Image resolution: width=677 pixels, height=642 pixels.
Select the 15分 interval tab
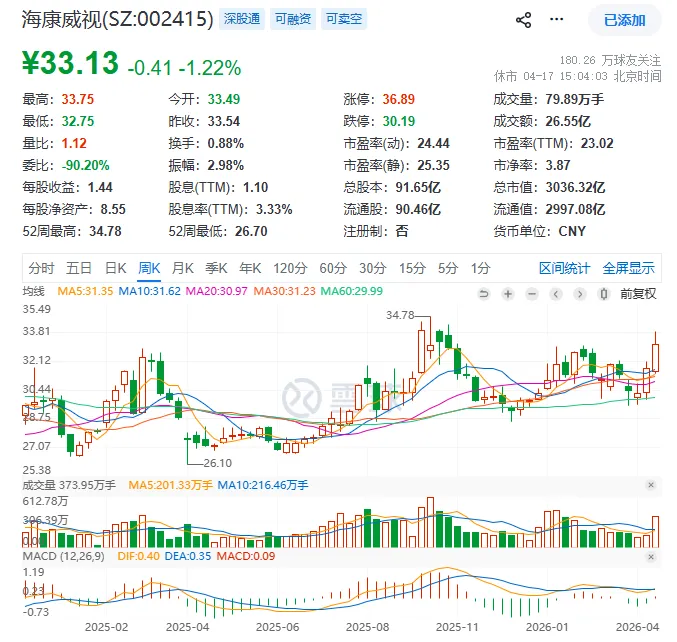tap(412, 268)
